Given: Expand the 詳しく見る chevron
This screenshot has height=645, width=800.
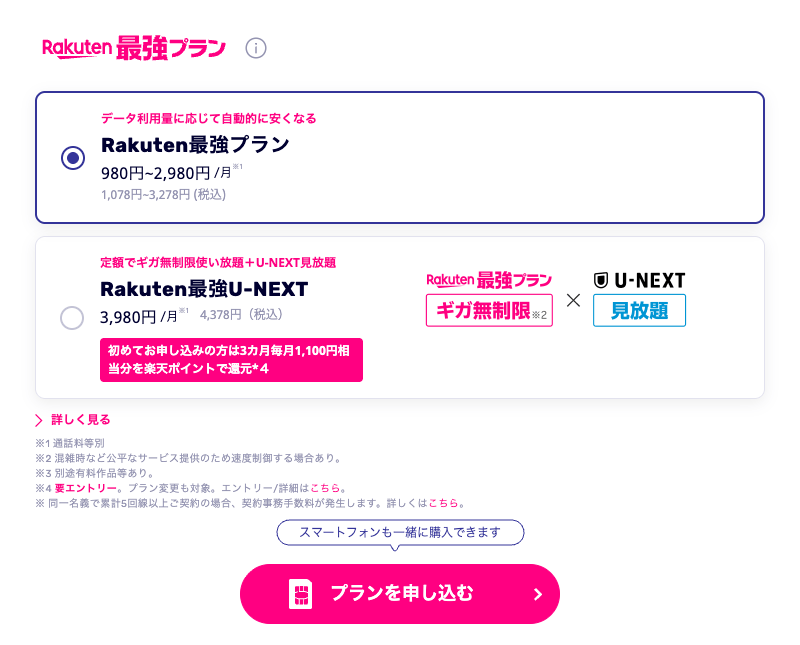Looking at the screenshot, I should click(x=40, y=420).
